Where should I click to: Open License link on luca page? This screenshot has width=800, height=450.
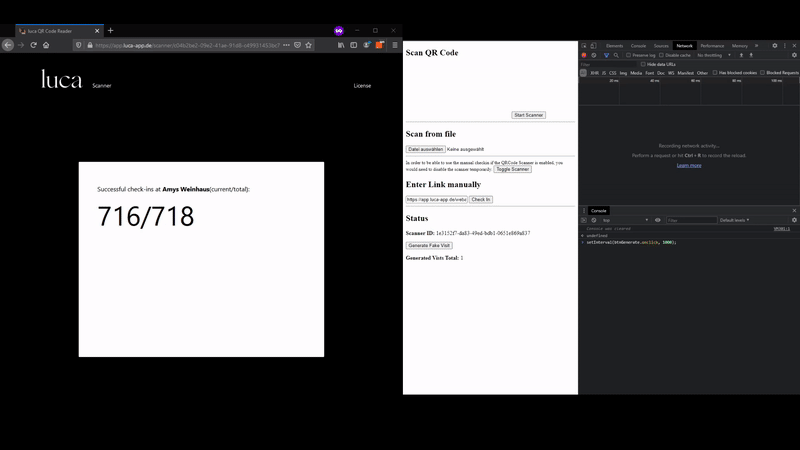pyautogui.click(x=362, y=86)
